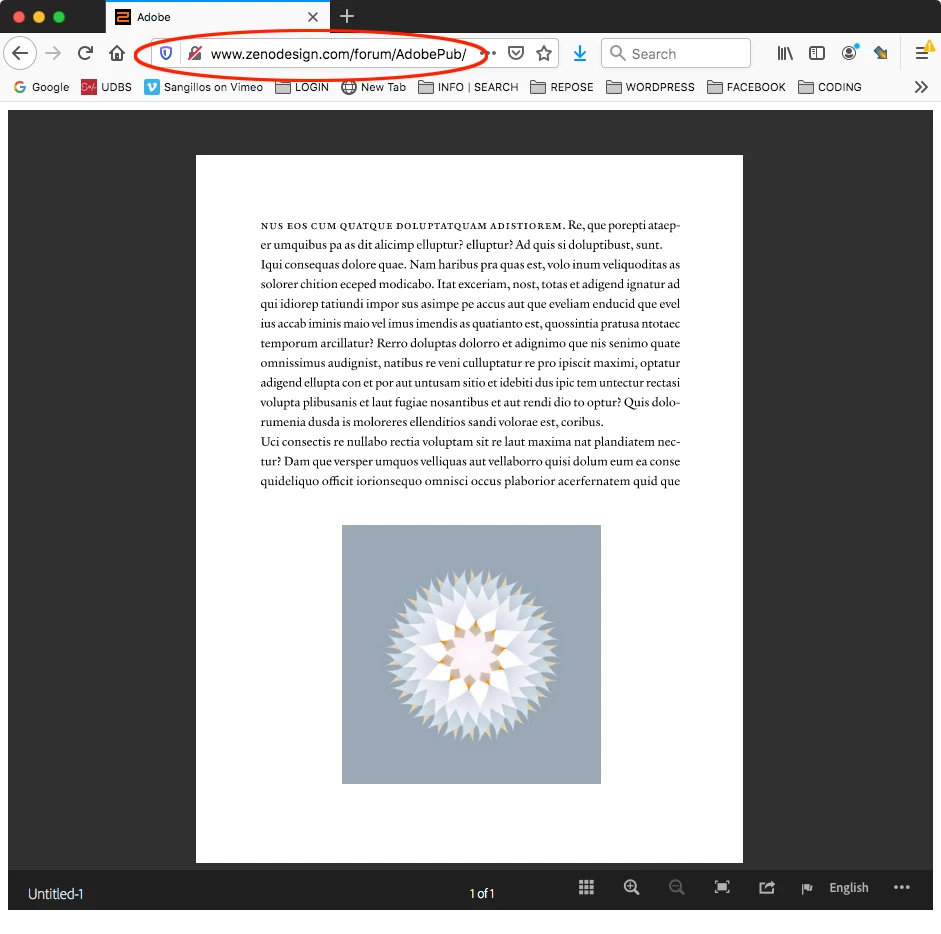The image size is (941, 934).
Task: Open the Library bookmarks icon
Action: pyautogui.click(x=785, y=53)
